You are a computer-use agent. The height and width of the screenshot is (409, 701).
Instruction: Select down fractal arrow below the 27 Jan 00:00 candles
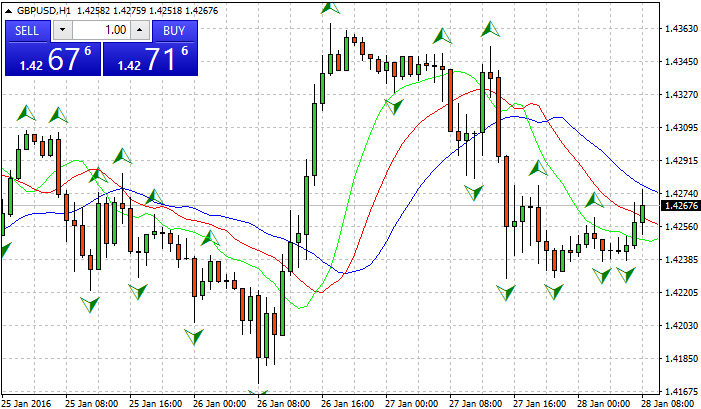tap(394, 107)
